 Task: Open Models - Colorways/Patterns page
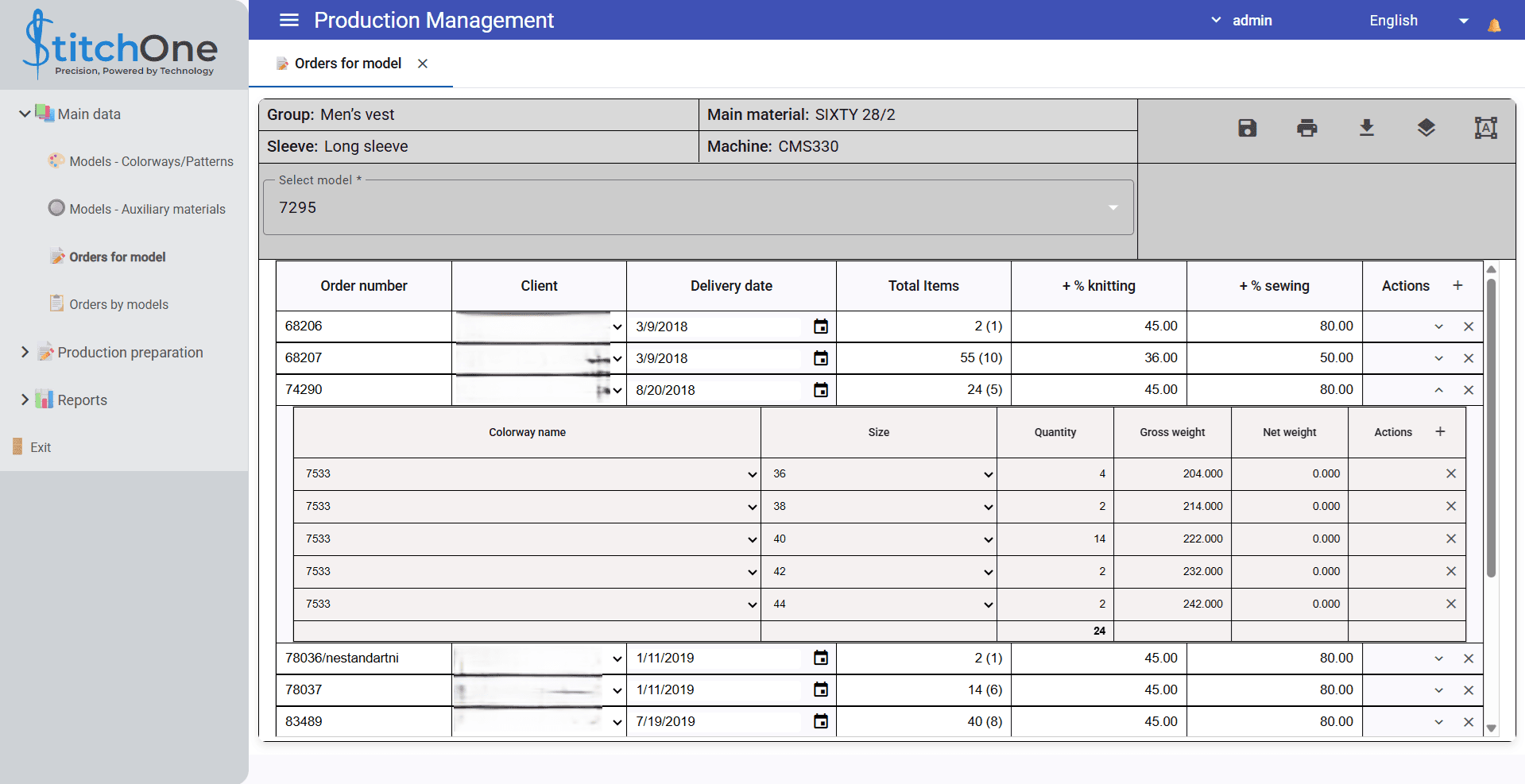(x=151, y=161)
